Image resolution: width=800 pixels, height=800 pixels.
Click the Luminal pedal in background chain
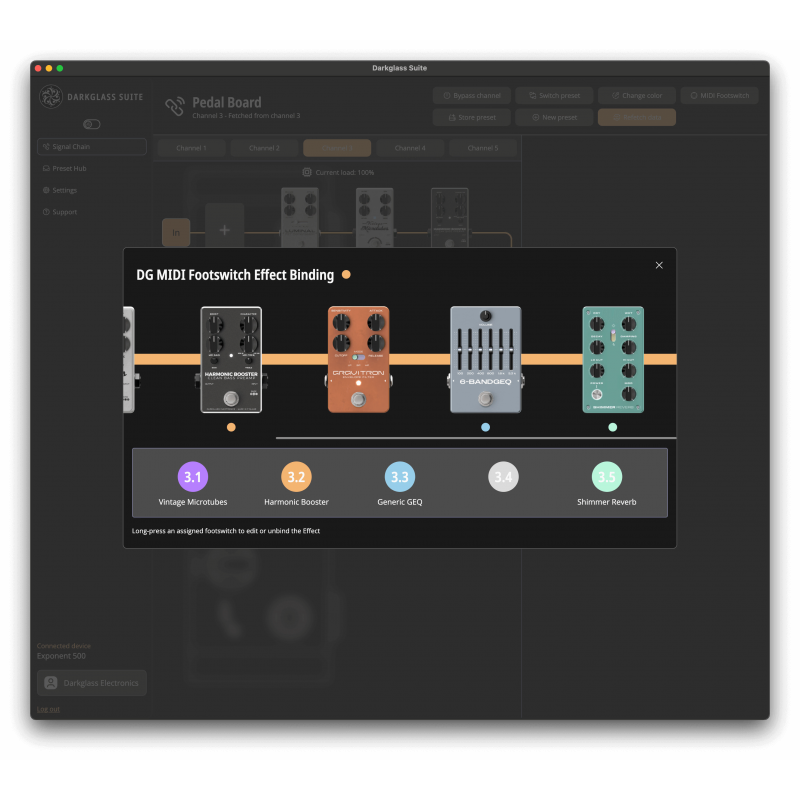point(300,217)
